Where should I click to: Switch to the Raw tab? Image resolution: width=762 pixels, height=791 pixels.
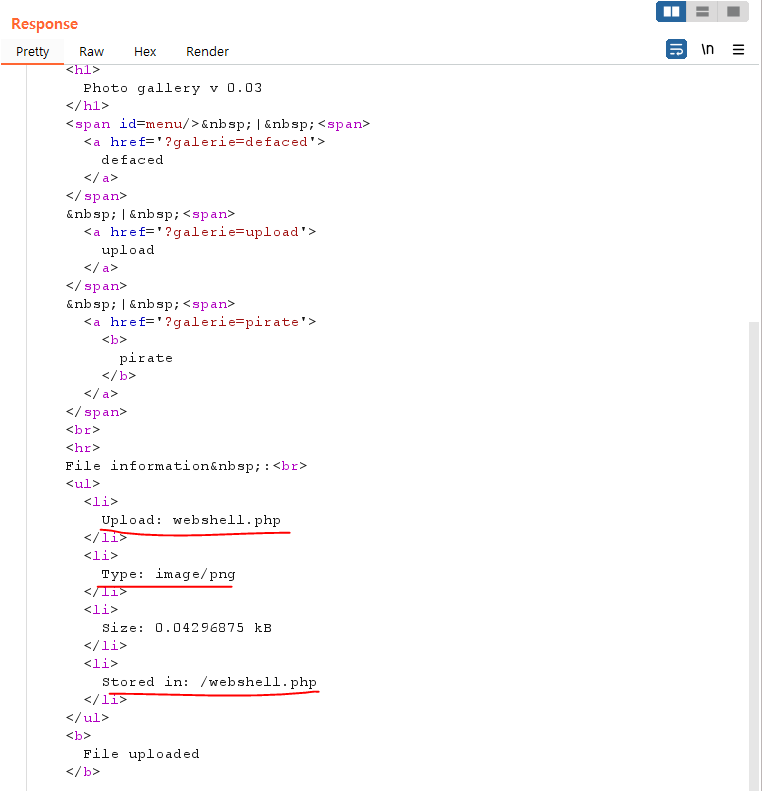coord(91,51)
